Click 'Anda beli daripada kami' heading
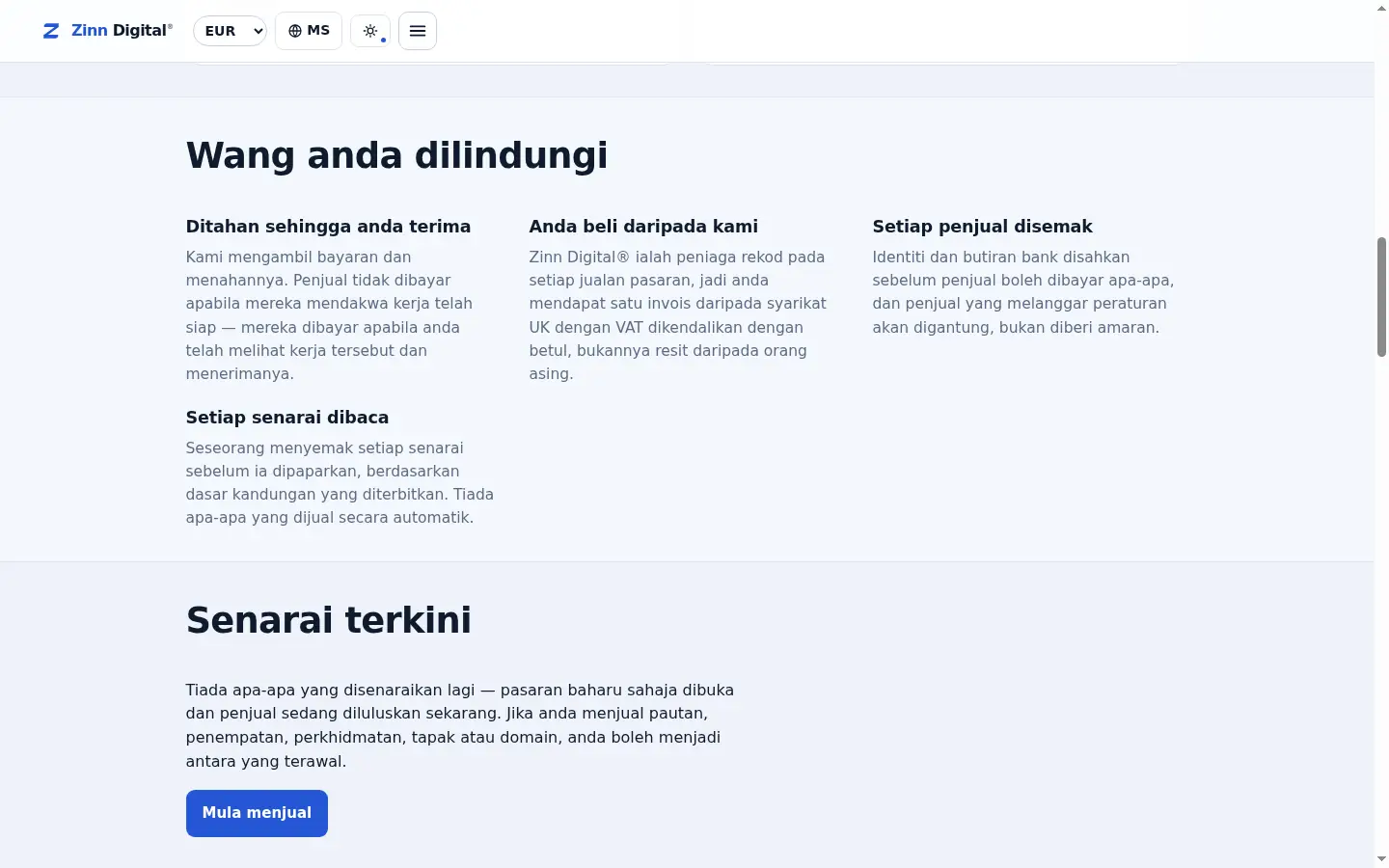Screen dimensions: 1389x868 pos(643,227)
